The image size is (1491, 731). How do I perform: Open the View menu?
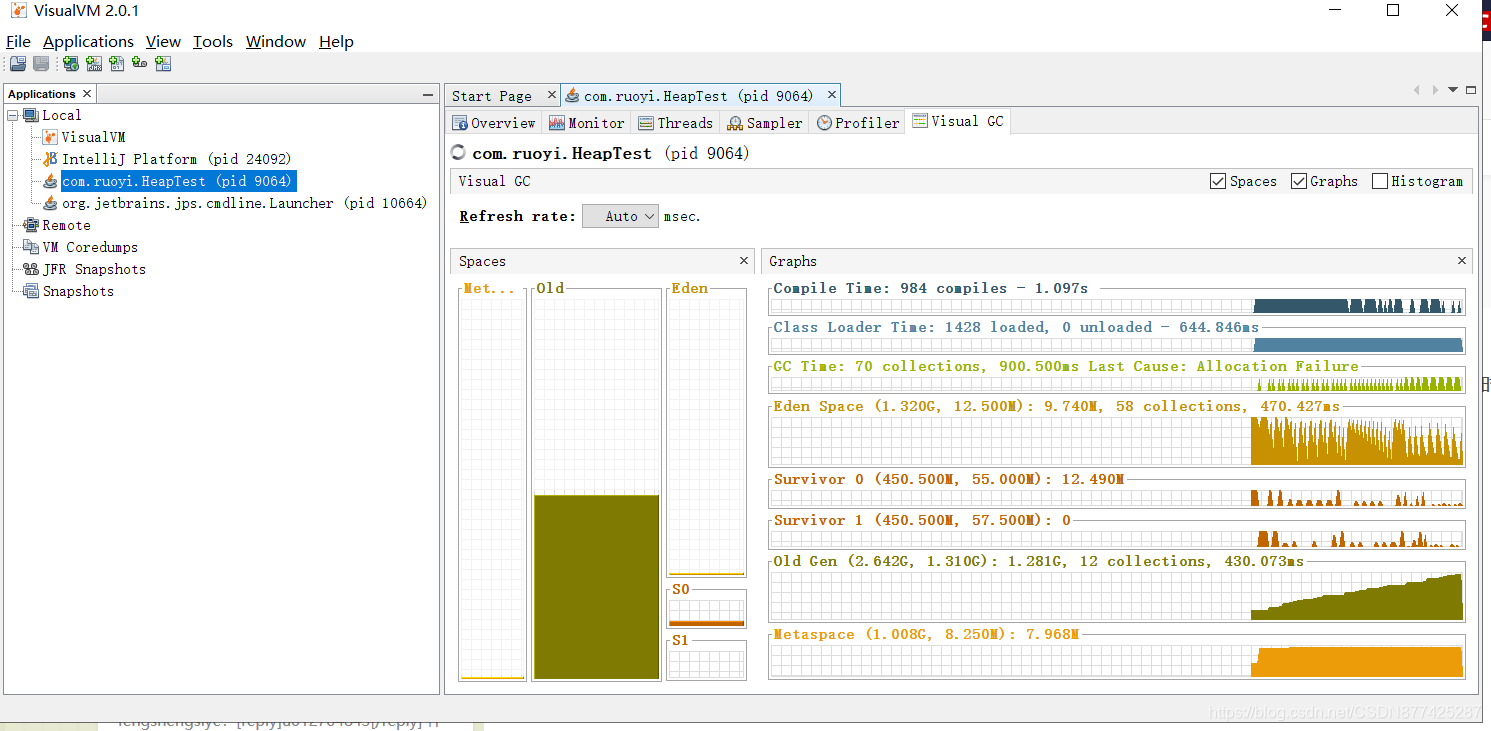(163, 41)
